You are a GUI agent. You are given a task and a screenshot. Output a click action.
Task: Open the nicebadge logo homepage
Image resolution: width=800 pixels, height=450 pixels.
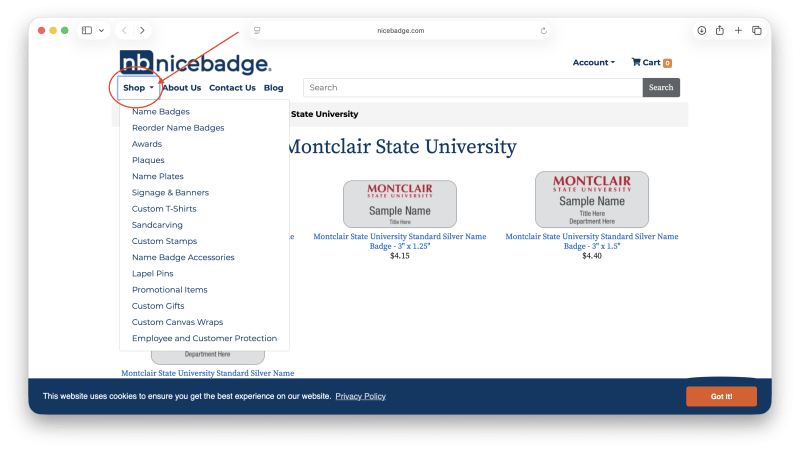195,63
